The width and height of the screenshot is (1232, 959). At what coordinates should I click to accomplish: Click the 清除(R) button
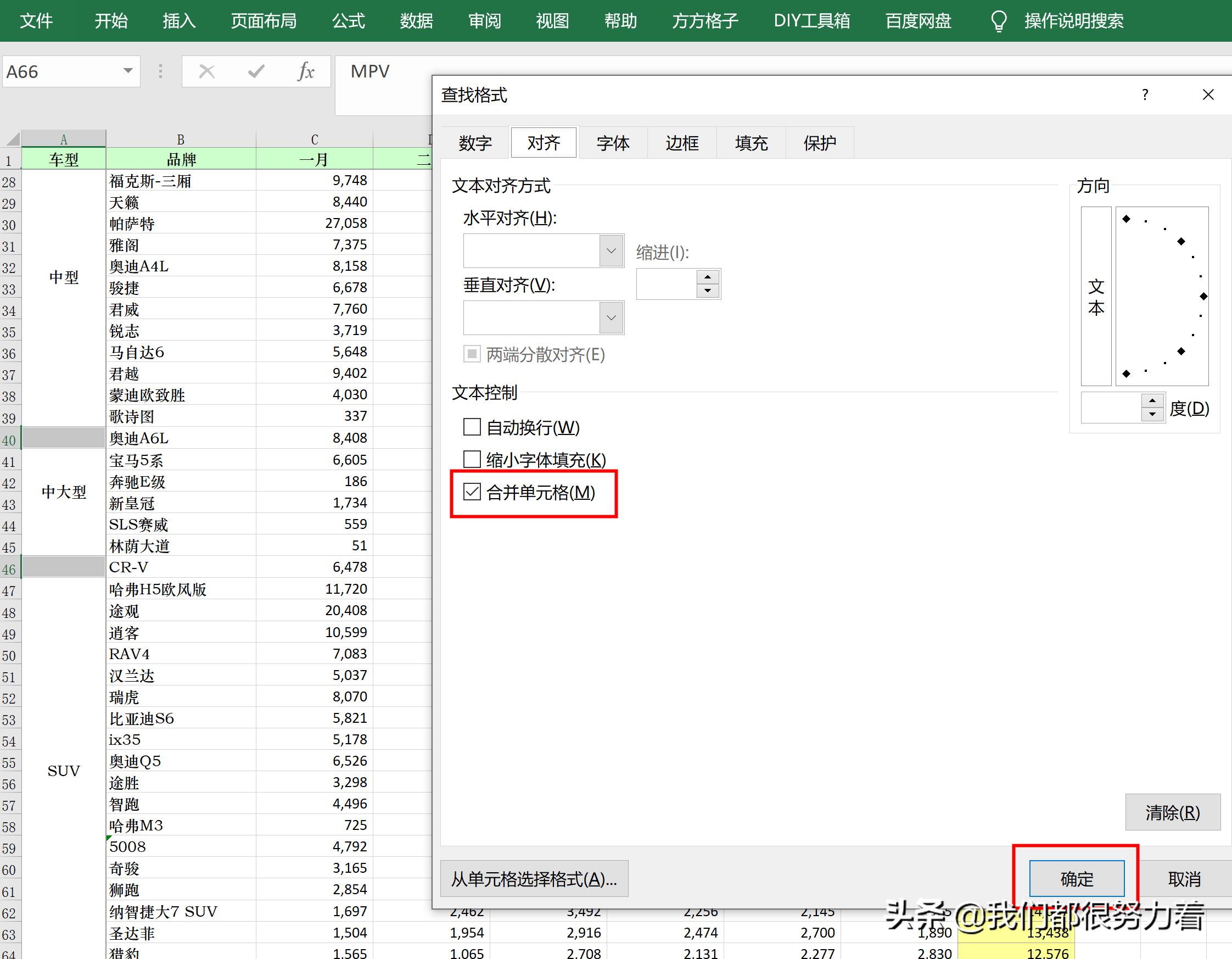click(1172, 812)
